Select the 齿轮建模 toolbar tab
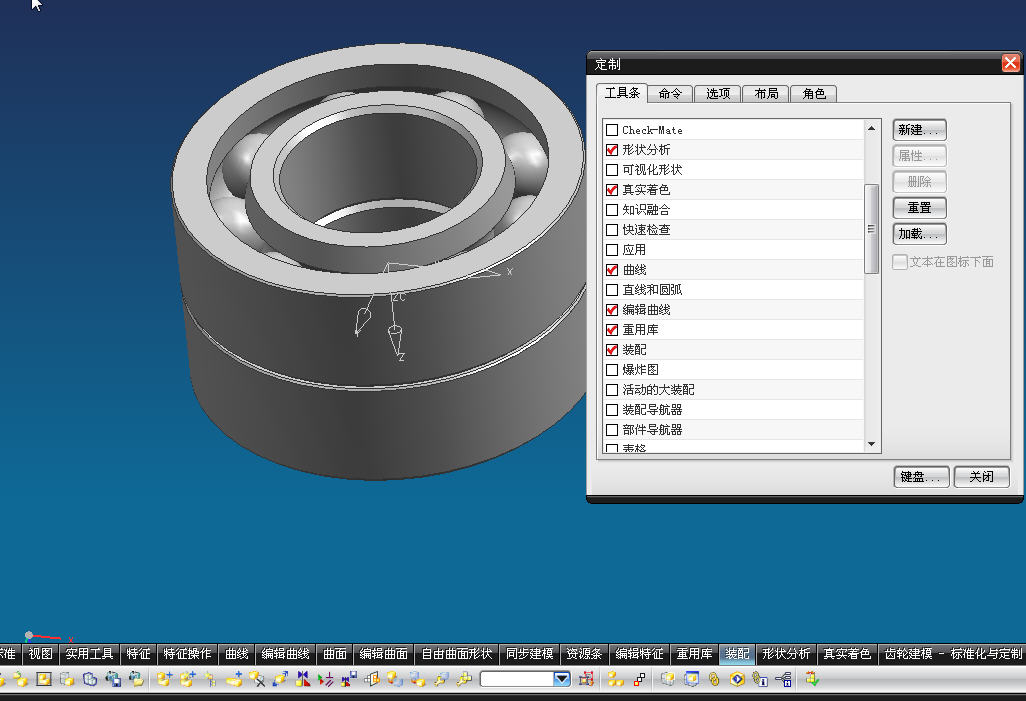This screenshot has width=1026, height=701. (x=953, y=654)
